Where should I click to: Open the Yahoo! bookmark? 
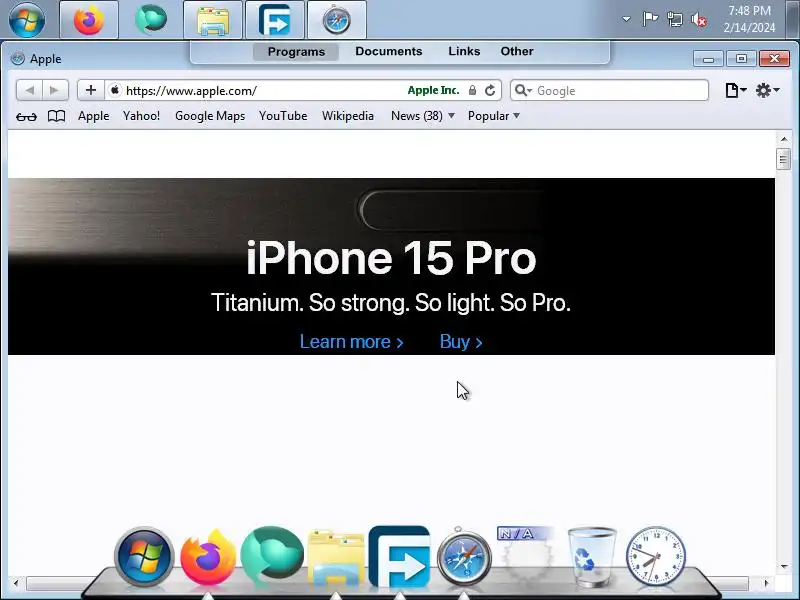pyautogui.click(x=141, y=116)
